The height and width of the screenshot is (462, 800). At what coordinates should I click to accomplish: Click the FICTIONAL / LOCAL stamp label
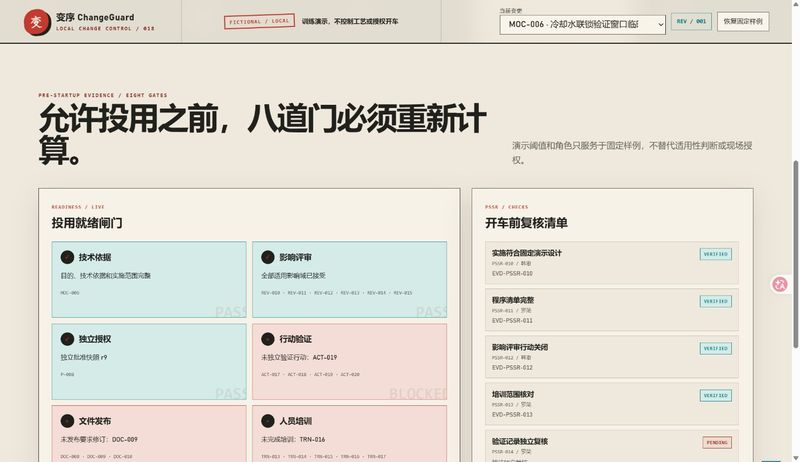259,21
